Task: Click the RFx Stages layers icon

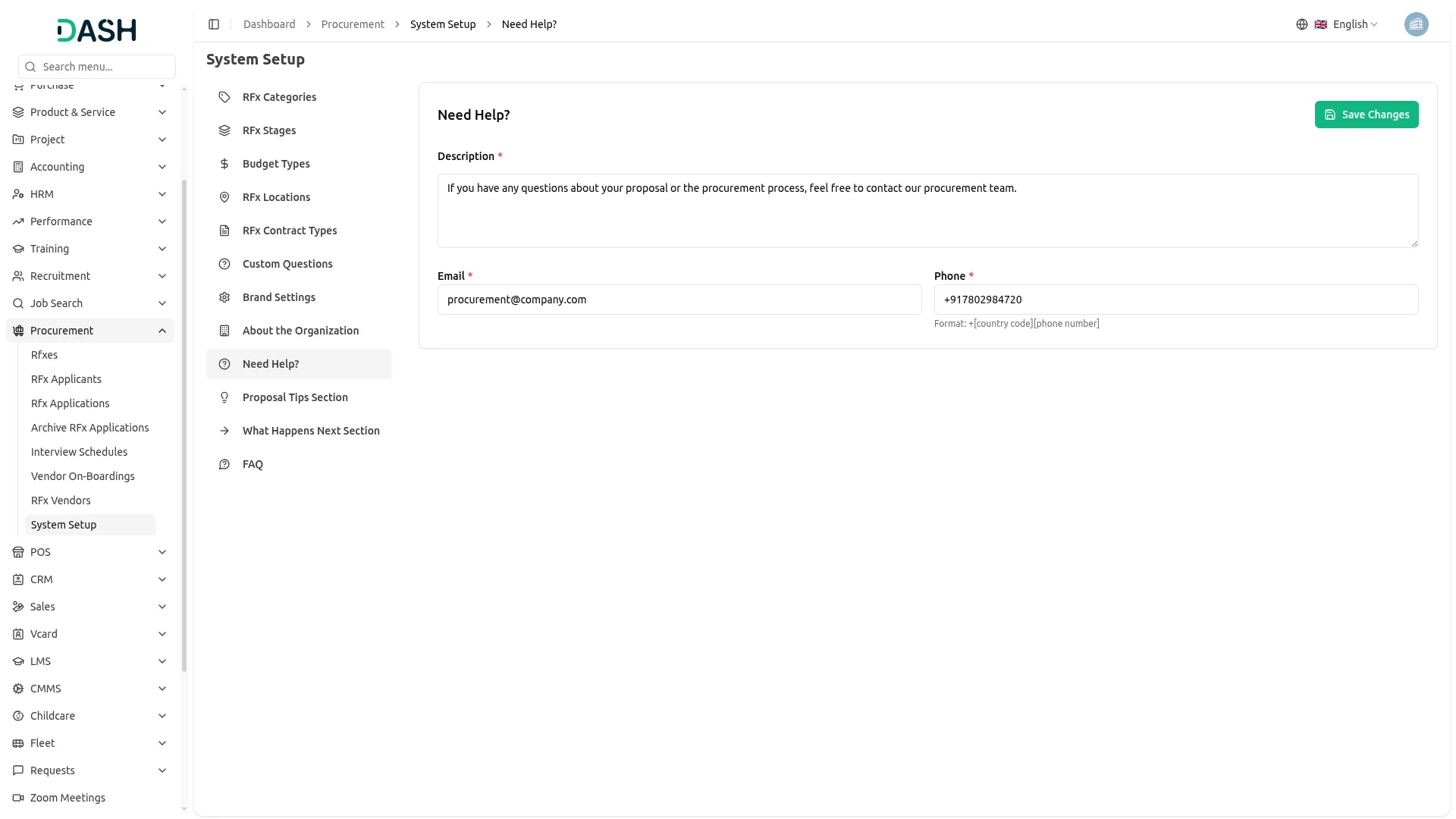Action: 224,130
